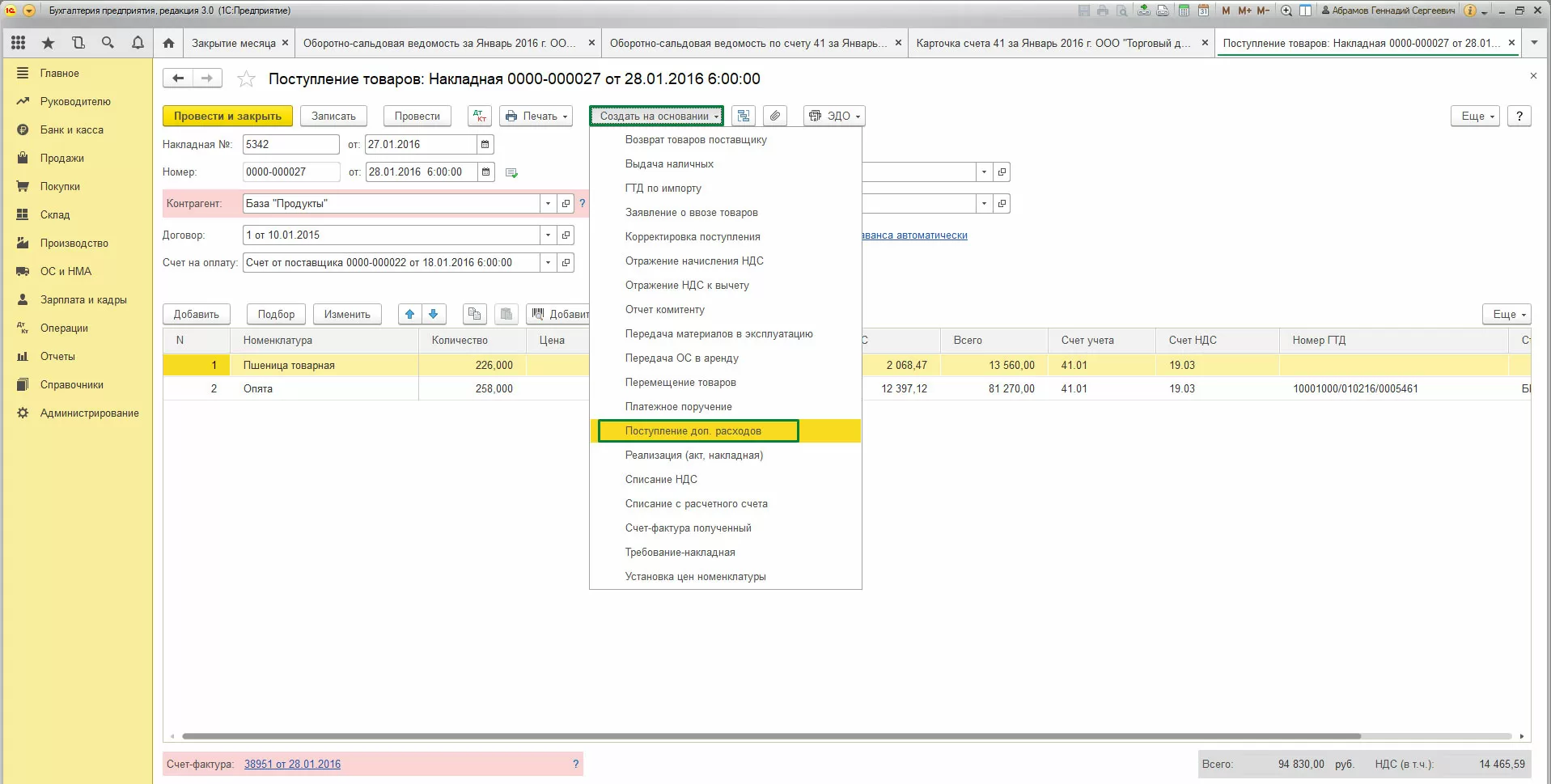Screen dimensions: 1551x784
Task: Open the related documents structure icon
Action: (x=744, y=116)
